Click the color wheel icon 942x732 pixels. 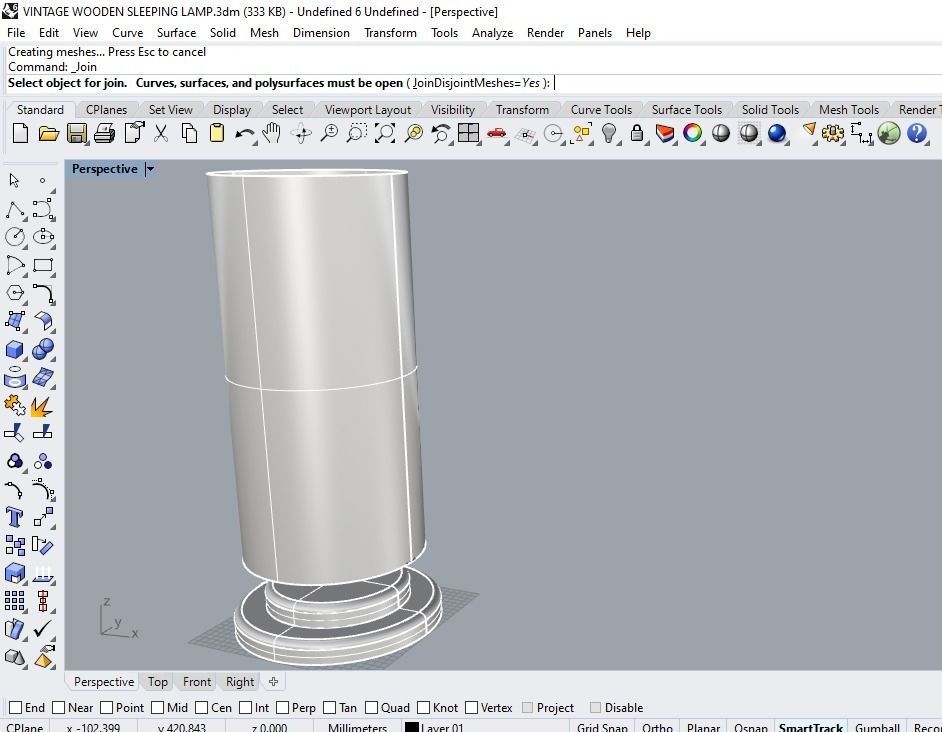[x=693, y=133]
